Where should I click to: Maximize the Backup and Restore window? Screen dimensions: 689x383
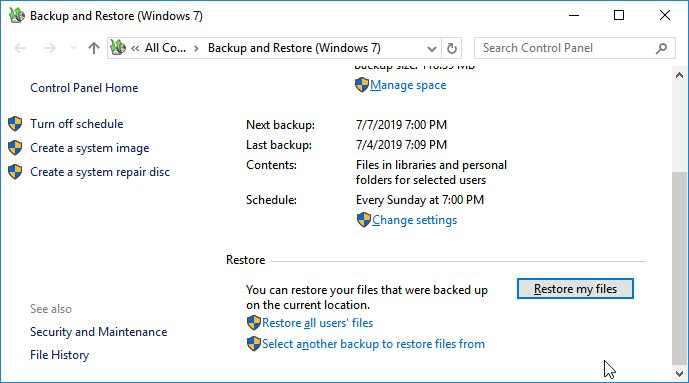point(619,15)
